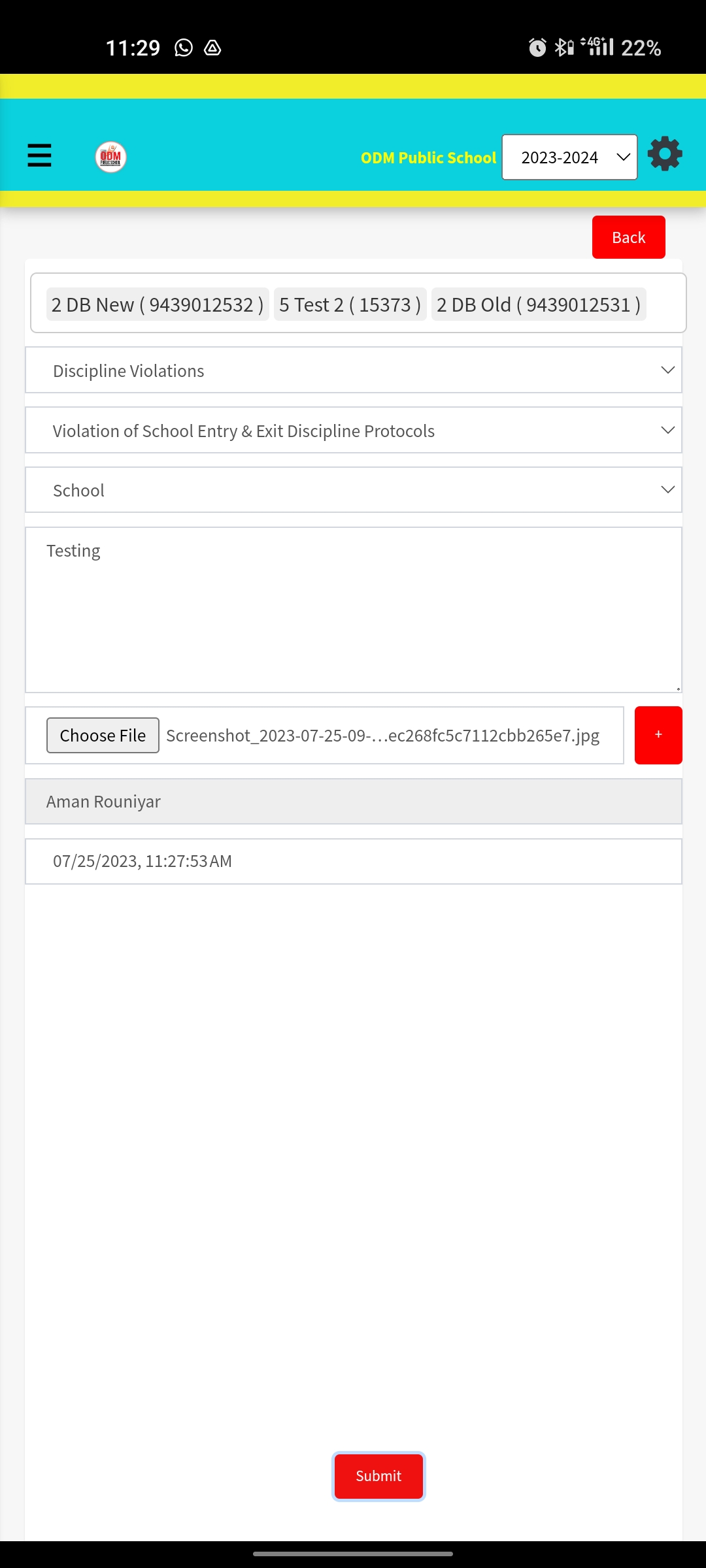Click the Submit button
The image size is (706, 1568).
click(378, 1476)
